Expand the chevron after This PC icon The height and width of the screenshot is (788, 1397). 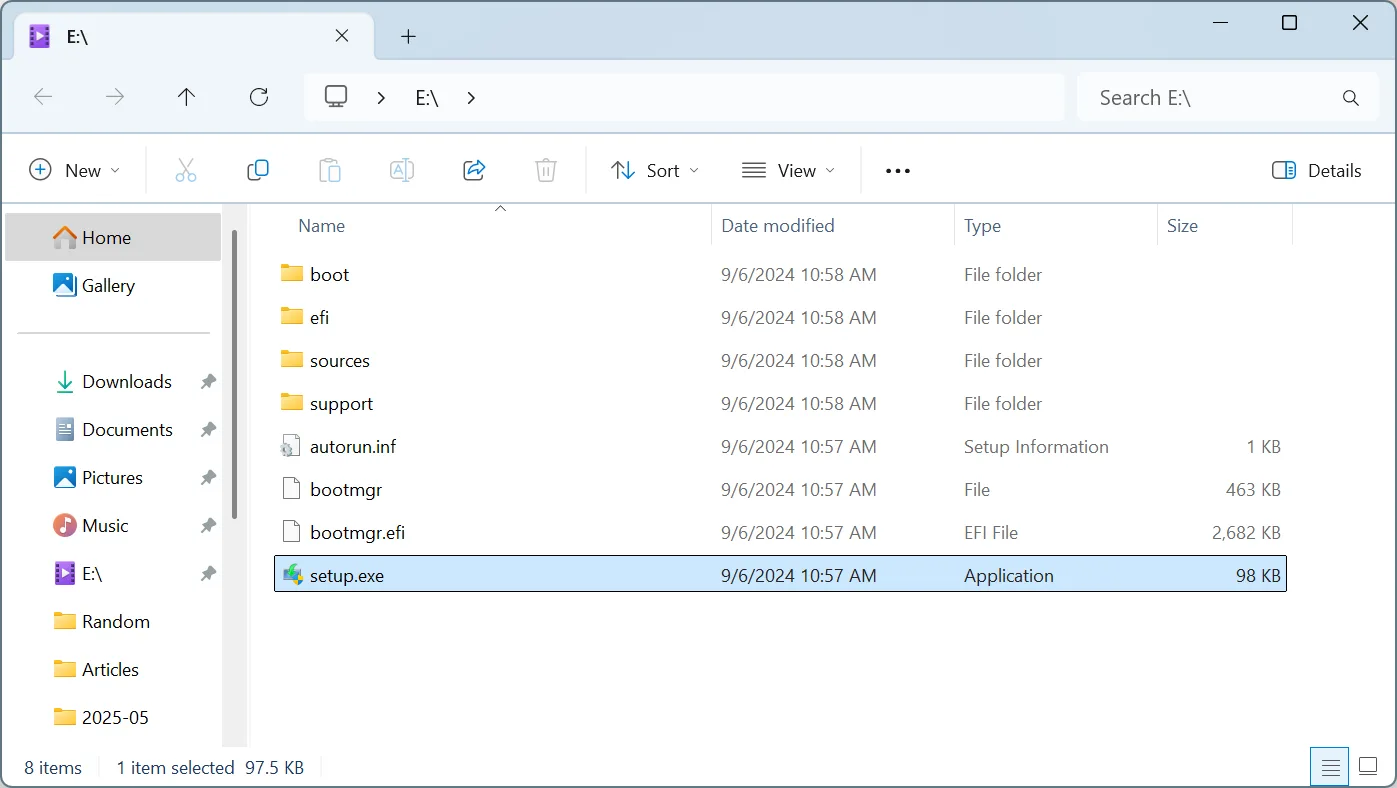click(381, 98)
